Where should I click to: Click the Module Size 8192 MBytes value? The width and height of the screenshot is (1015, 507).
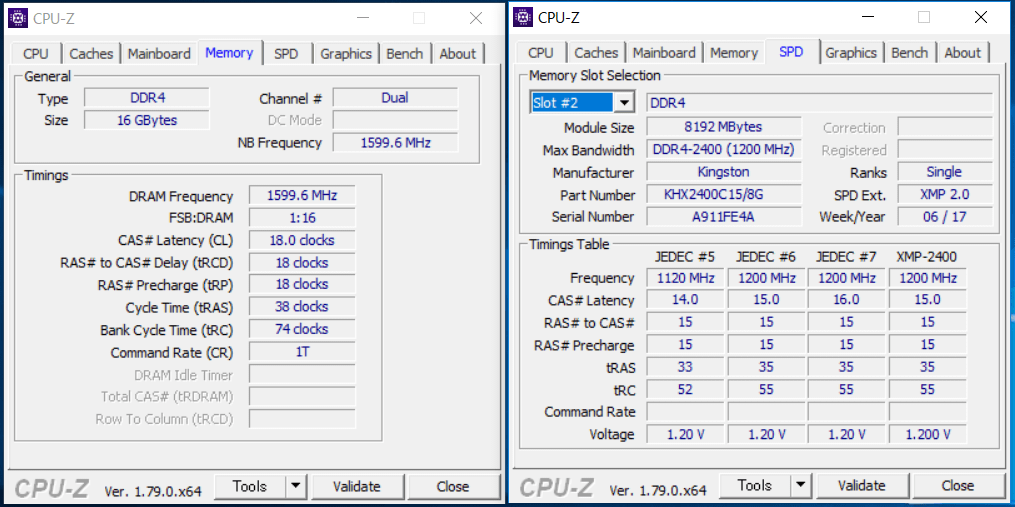(724, 127)
